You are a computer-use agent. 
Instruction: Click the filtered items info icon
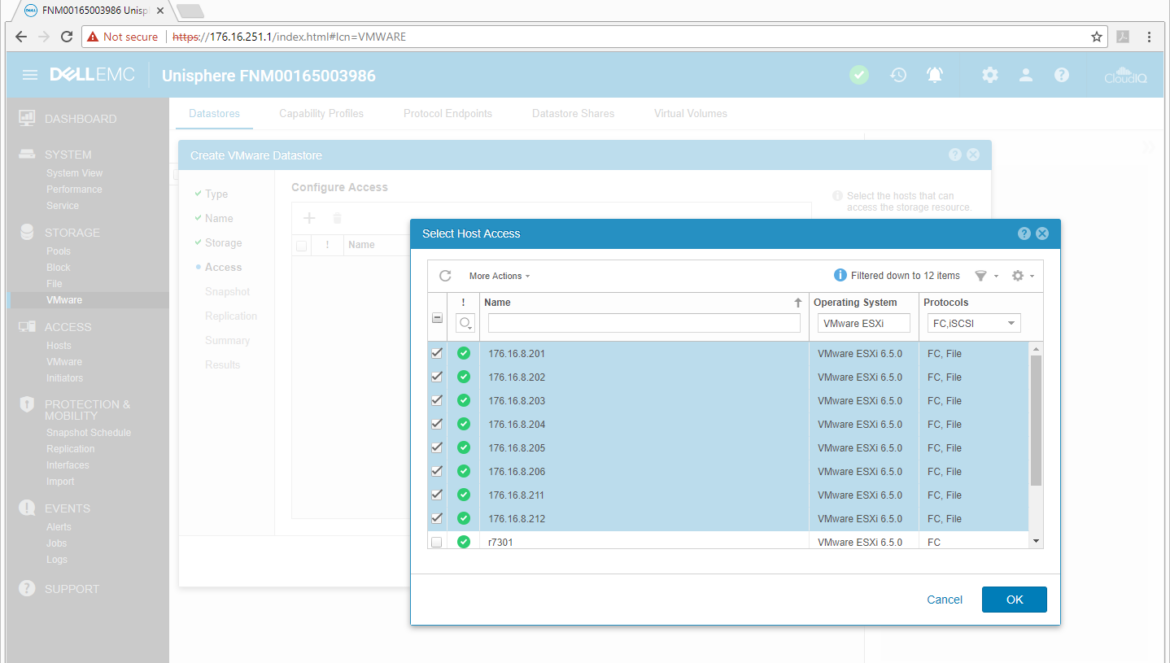(x=839, y=275)
